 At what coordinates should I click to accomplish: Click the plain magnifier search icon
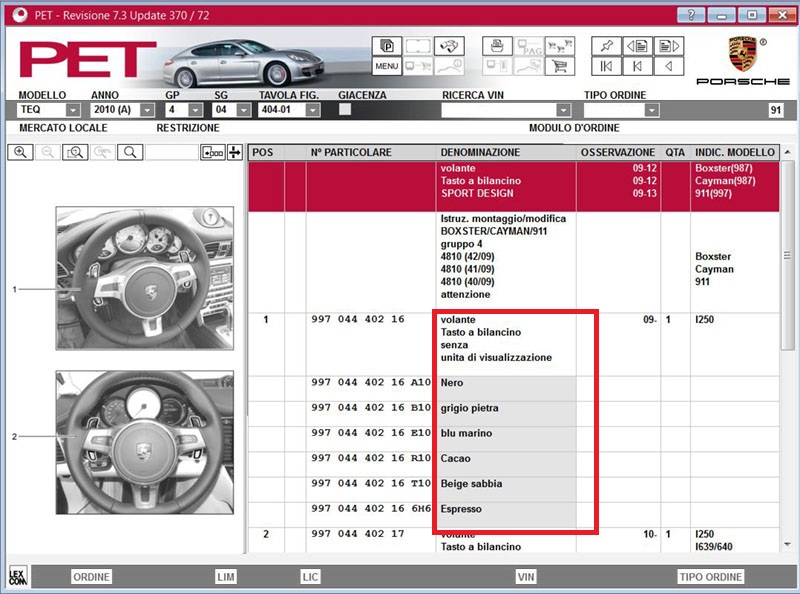130,152
